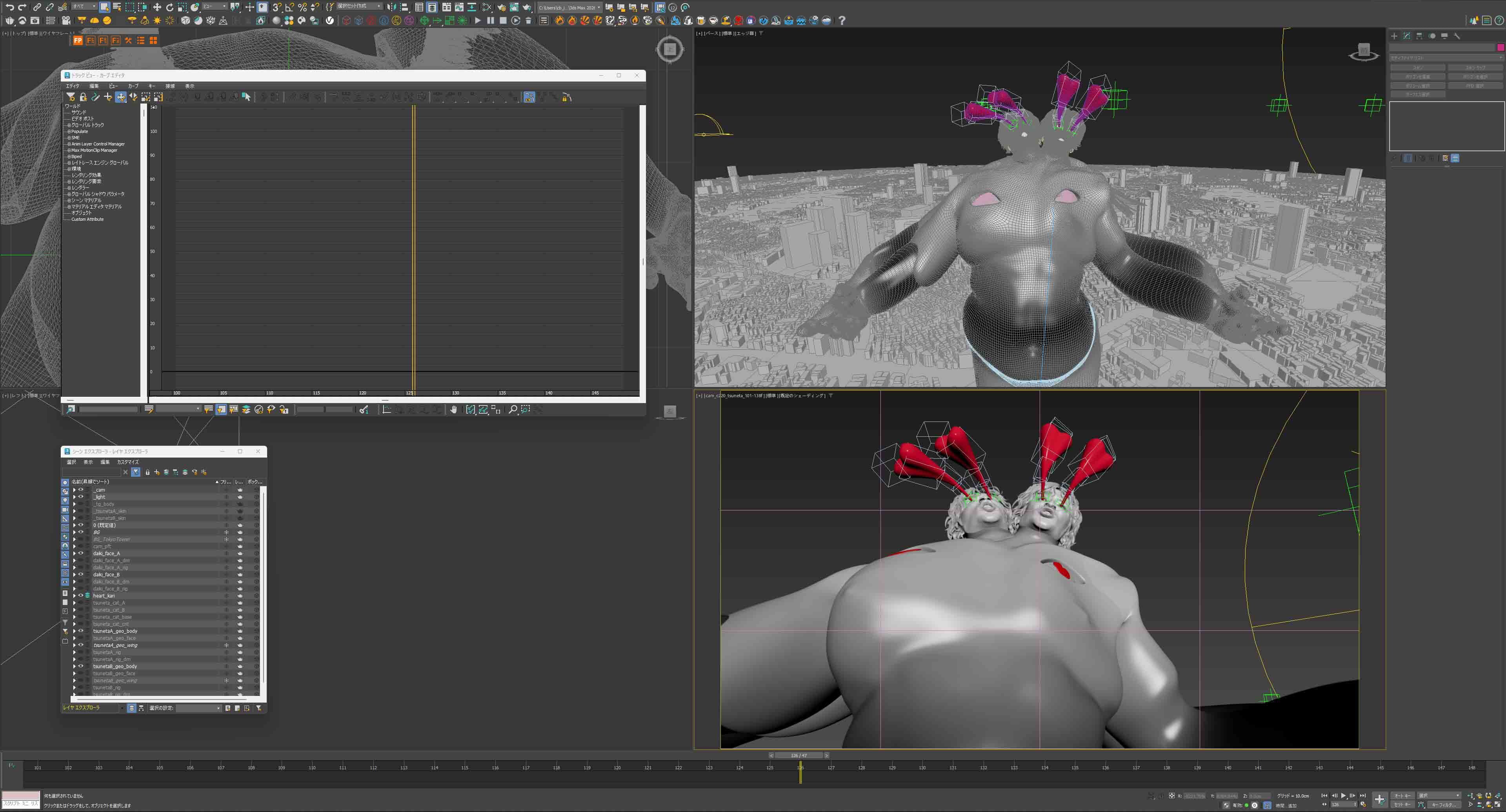Select the Rotate transform tool

169,7
